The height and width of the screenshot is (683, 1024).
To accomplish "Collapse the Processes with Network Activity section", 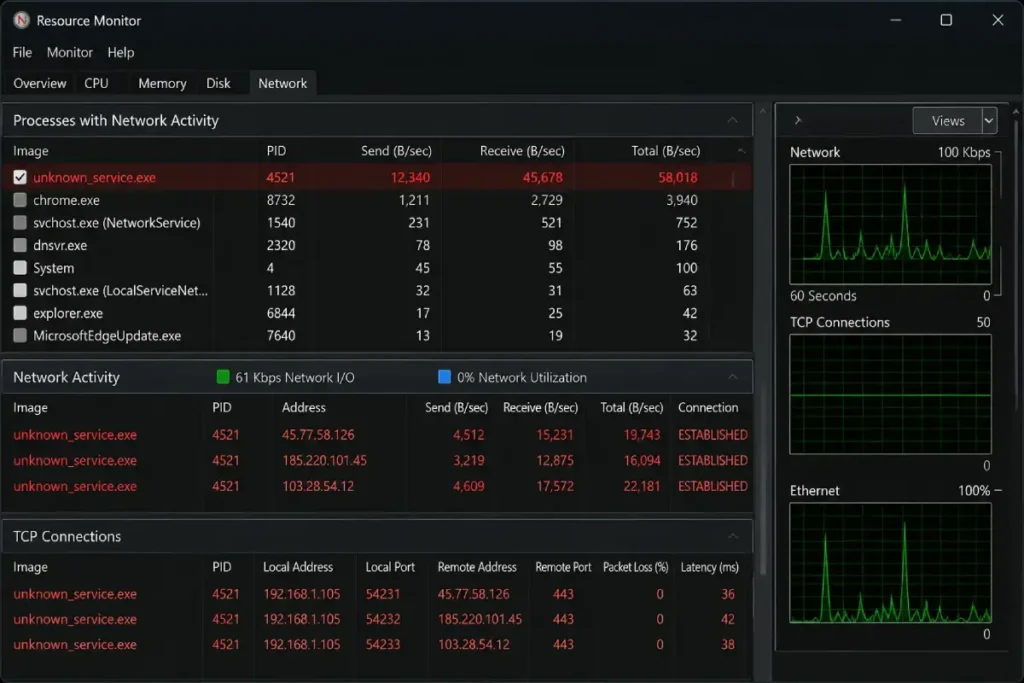I will click(x=732, y=120).
